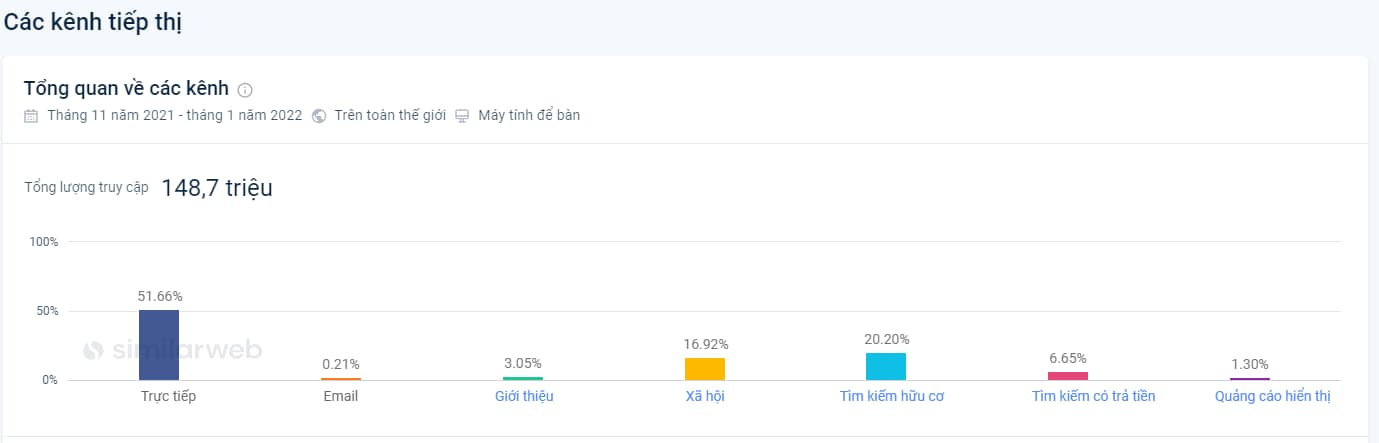This screenshot has height=443, width=1379.
Task: Open the Giới thiệu channel link
Action: [524, 396]
